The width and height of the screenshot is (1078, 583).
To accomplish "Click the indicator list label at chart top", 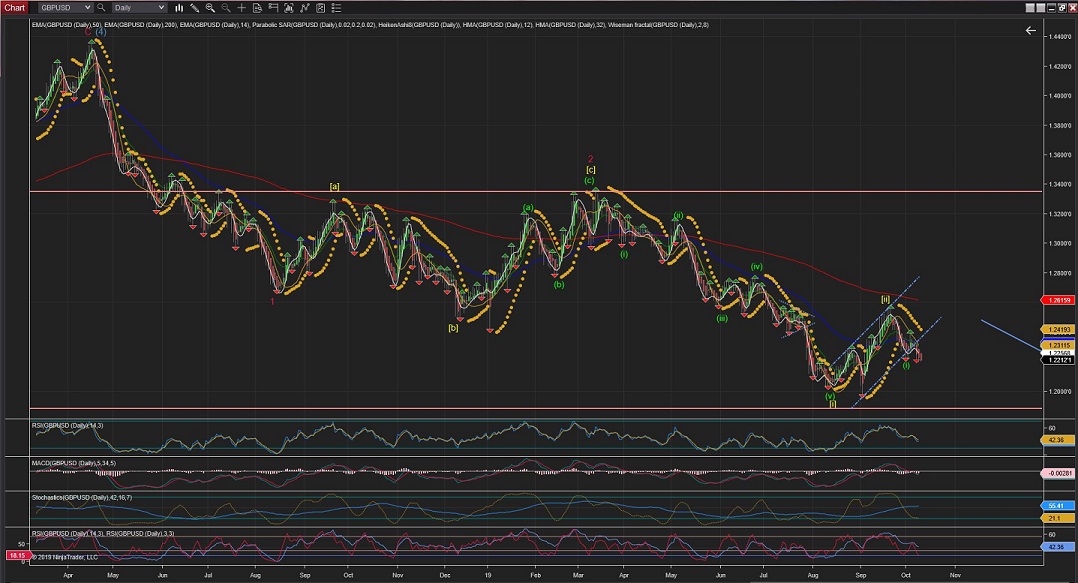I will (x=370, y=25).
